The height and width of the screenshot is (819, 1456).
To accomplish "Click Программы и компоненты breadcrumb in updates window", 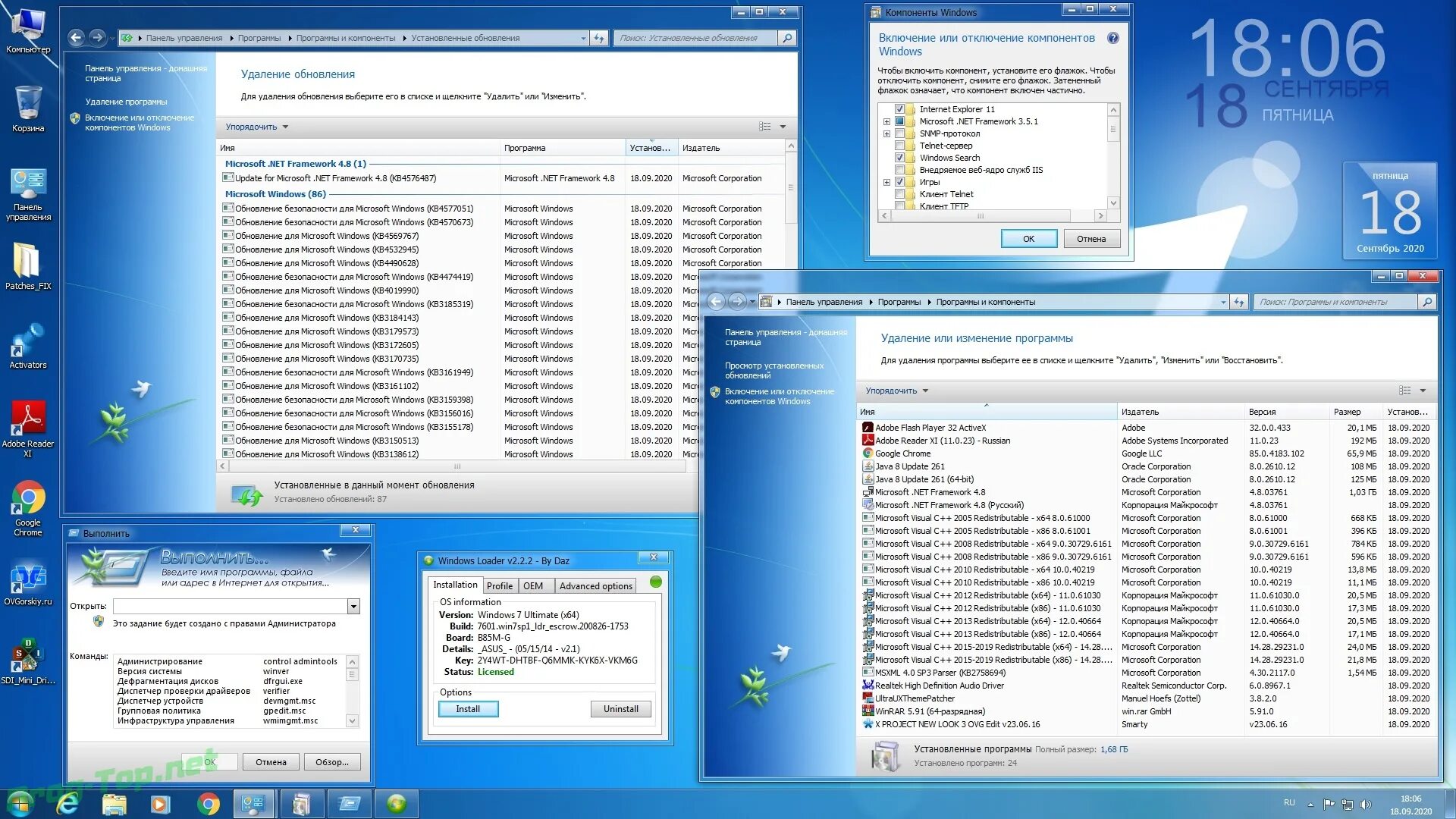I will [346, 38].
